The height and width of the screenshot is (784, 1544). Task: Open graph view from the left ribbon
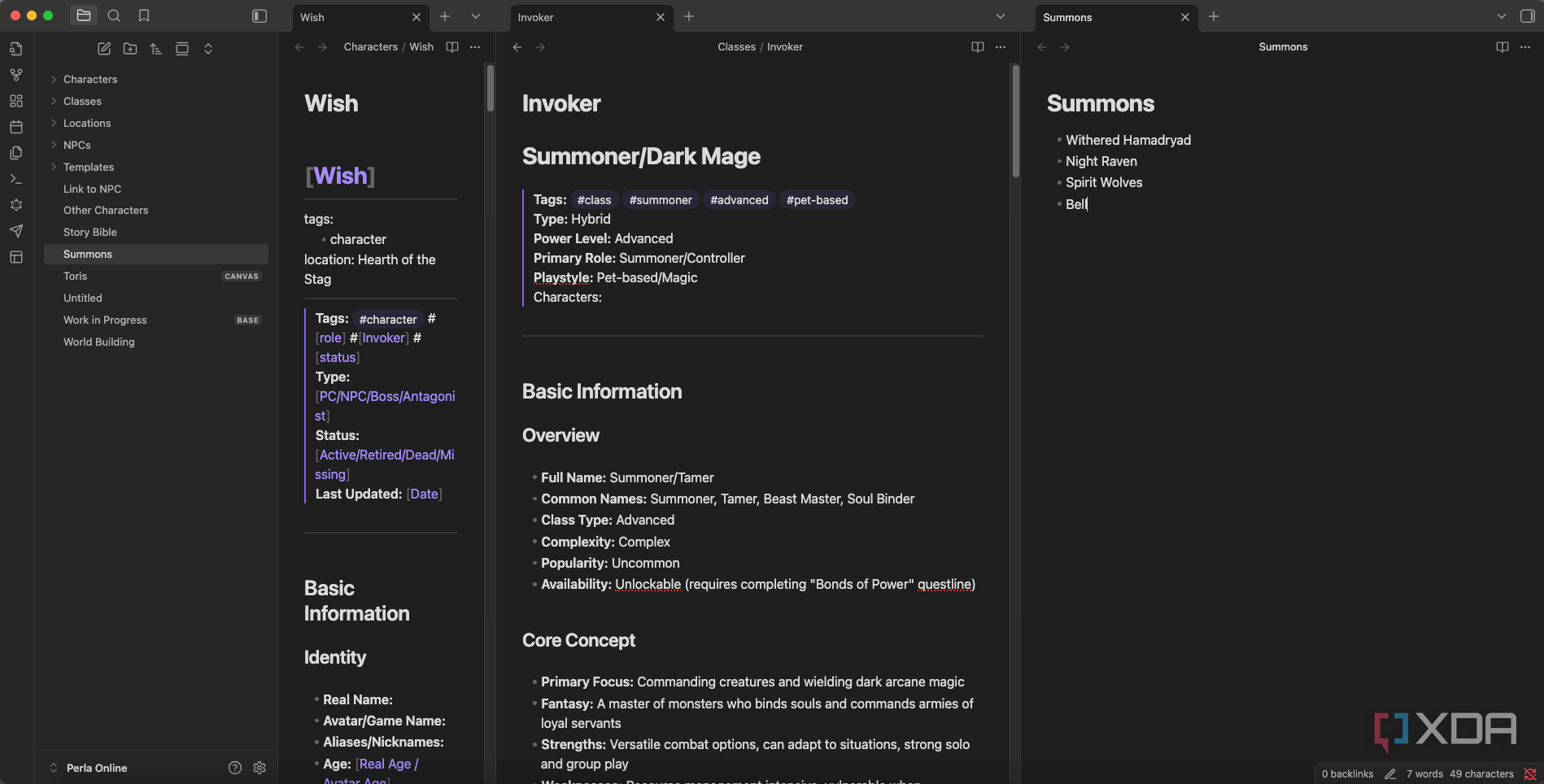point(15,75)
